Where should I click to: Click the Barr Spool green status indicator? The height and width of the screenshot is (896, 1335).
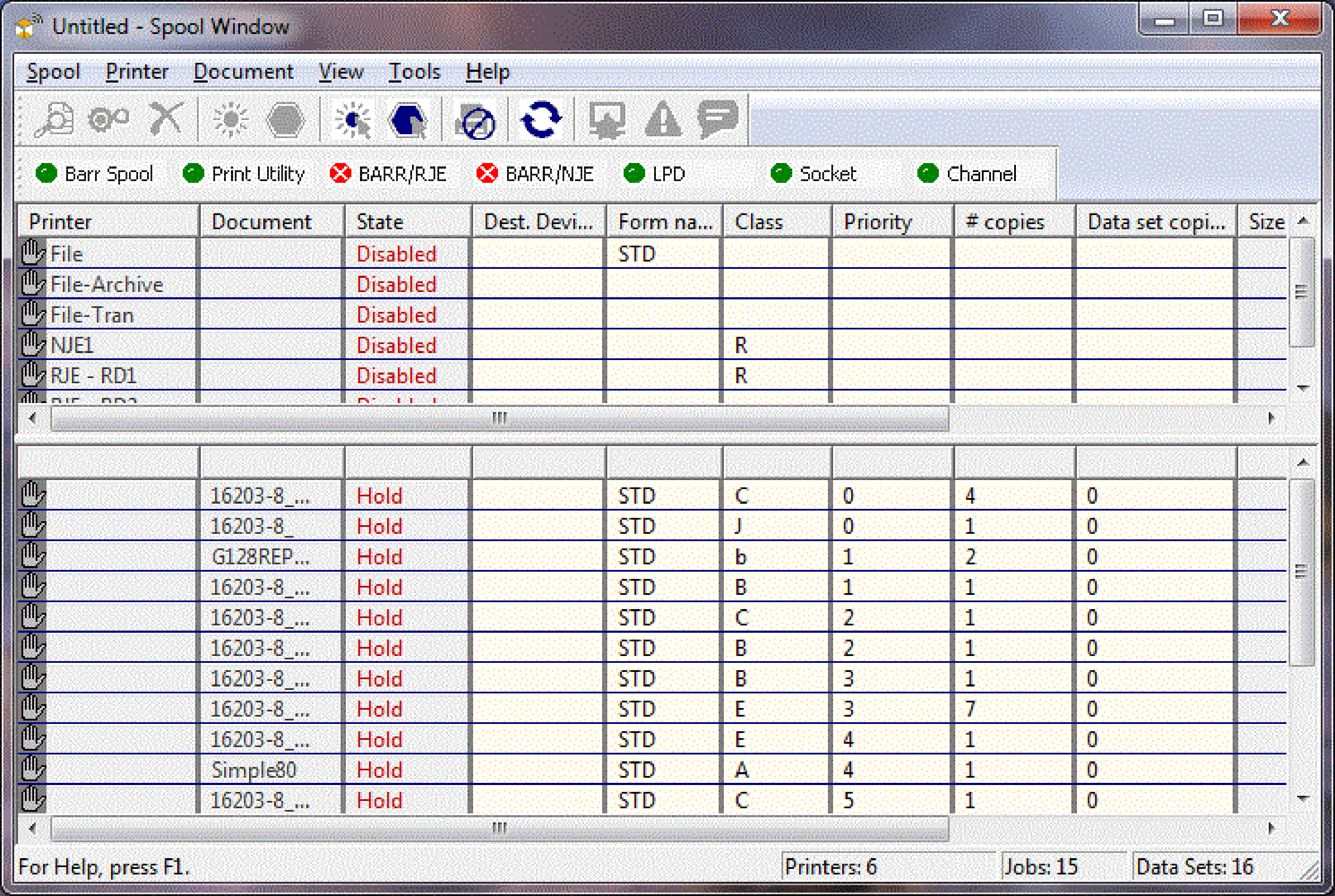(x=46, y=173)
